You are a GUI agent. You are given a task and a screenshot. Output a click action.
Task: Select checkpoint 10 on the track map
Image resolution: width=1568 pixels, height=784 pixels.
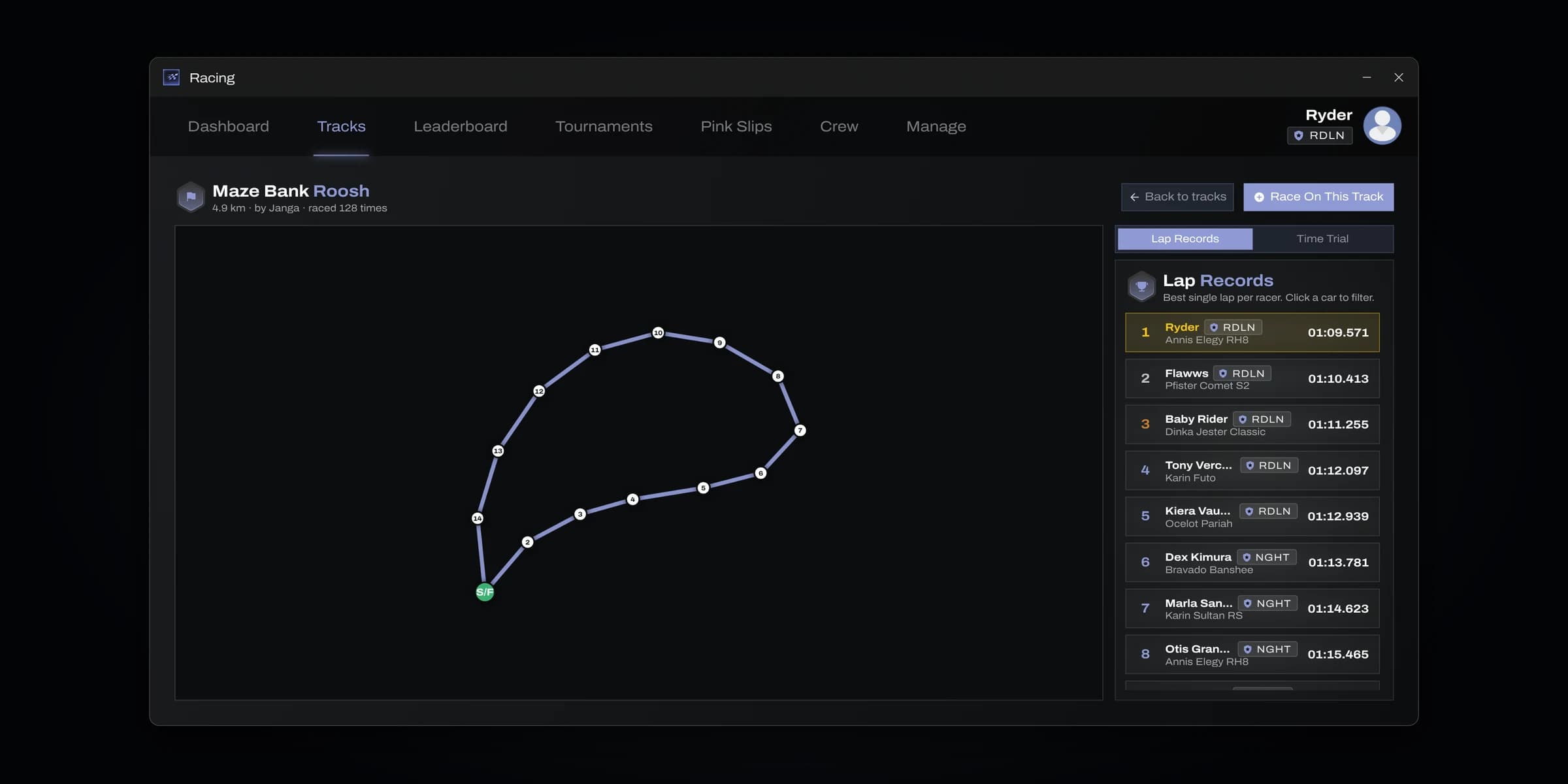pos(658,333)
